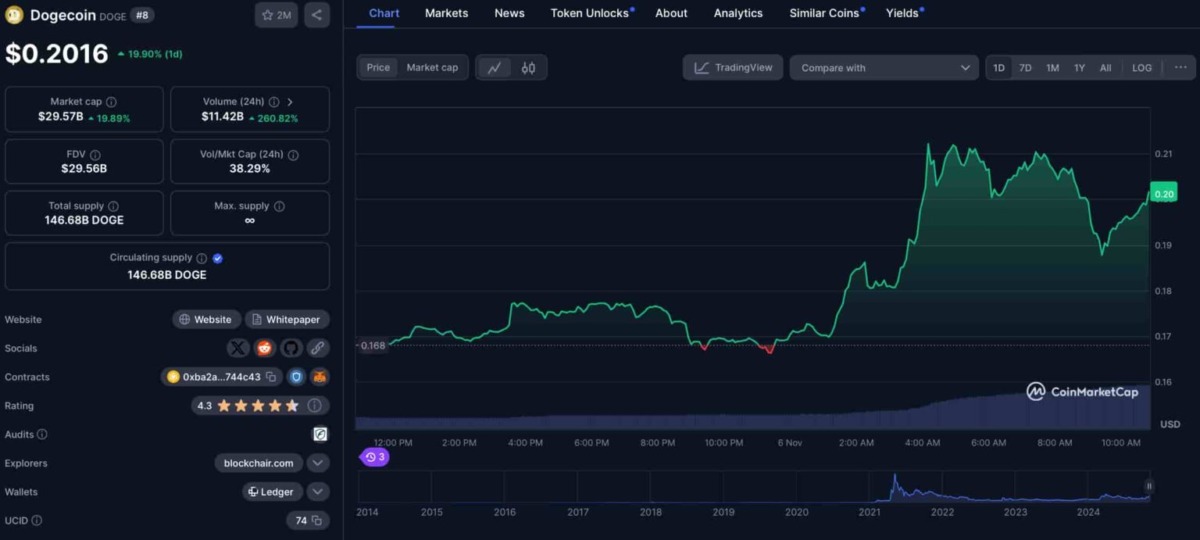
Task: Switch to candlestick chart view
Action: (x=528, y=68)
